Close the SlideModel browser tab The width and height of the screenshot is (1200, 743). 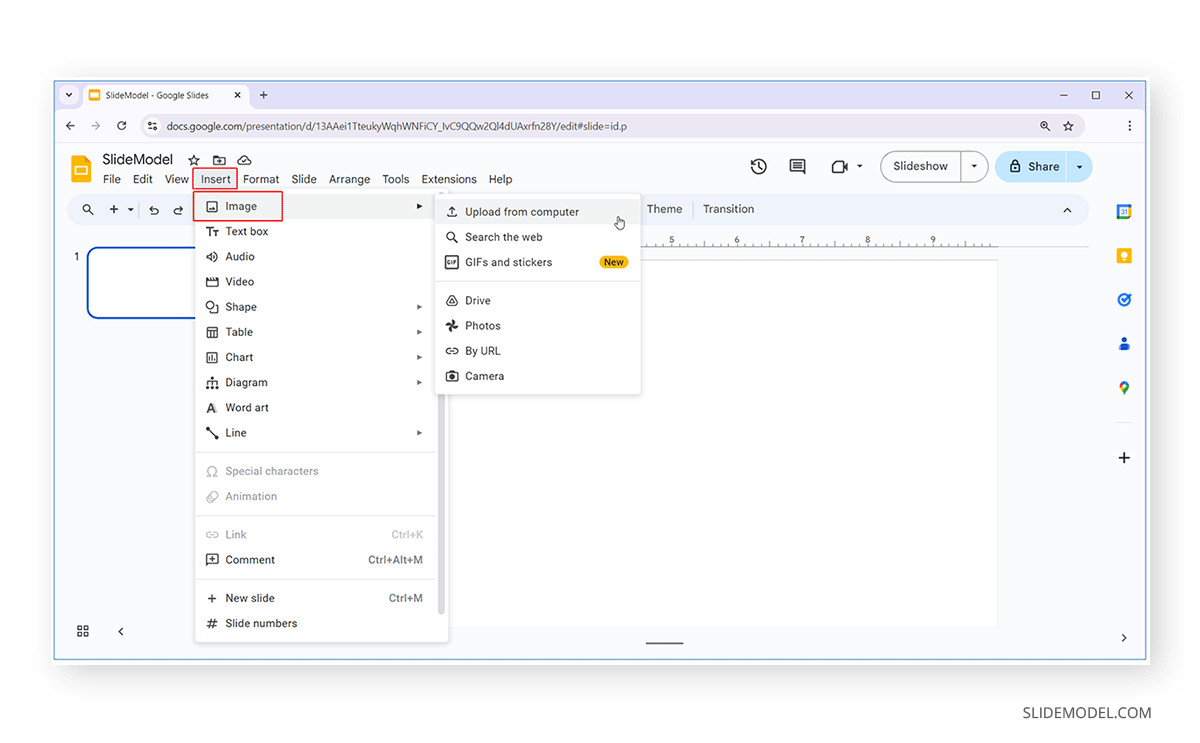(238, 95)
